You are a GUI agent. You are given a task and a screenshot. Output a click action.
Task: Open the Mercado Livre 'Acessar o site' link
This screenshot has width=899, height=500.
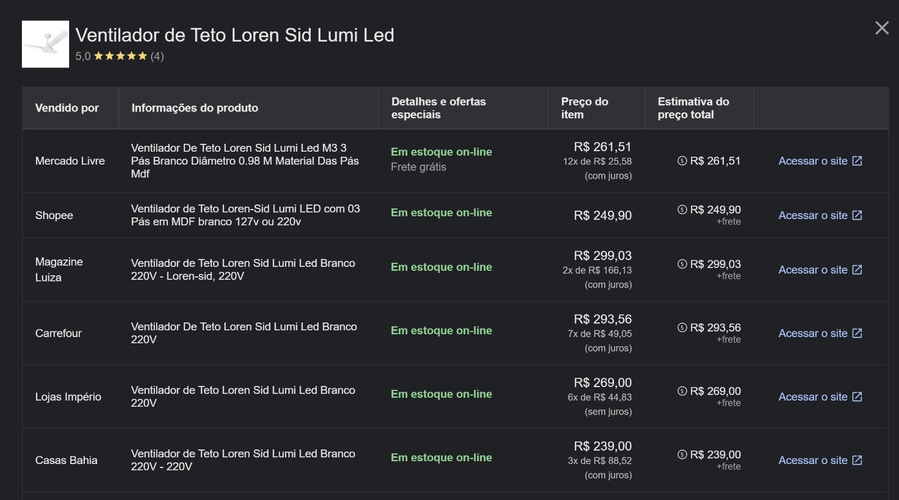click(820, 161)
